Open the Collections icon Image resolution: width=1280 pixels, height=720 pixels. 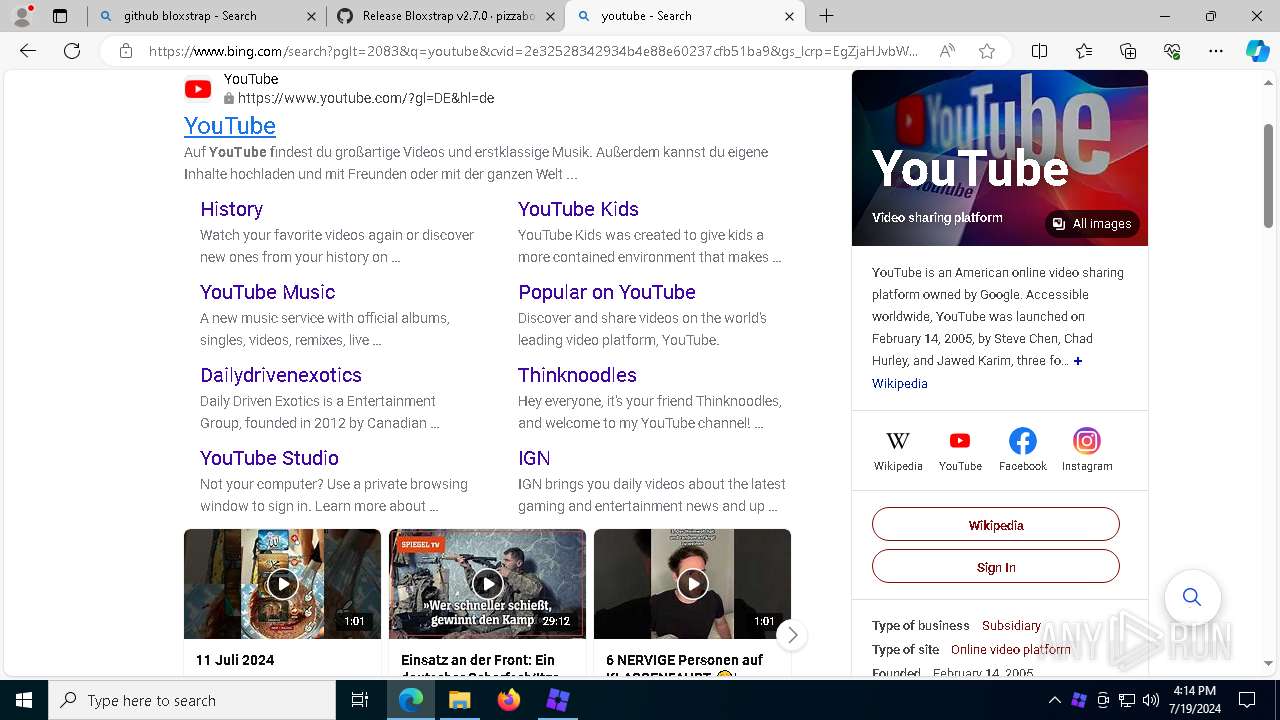pos(1128,51)
